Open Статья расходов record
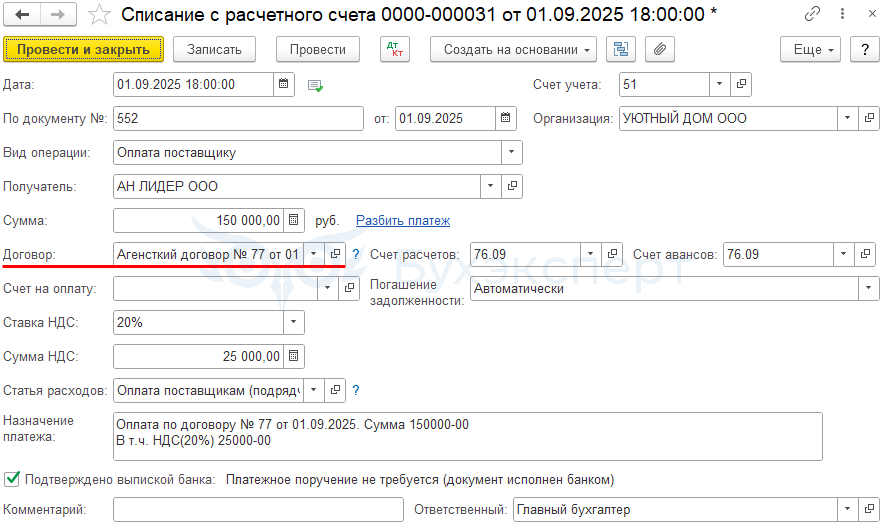This screenshot has width=882, height=528. (335, 390)
